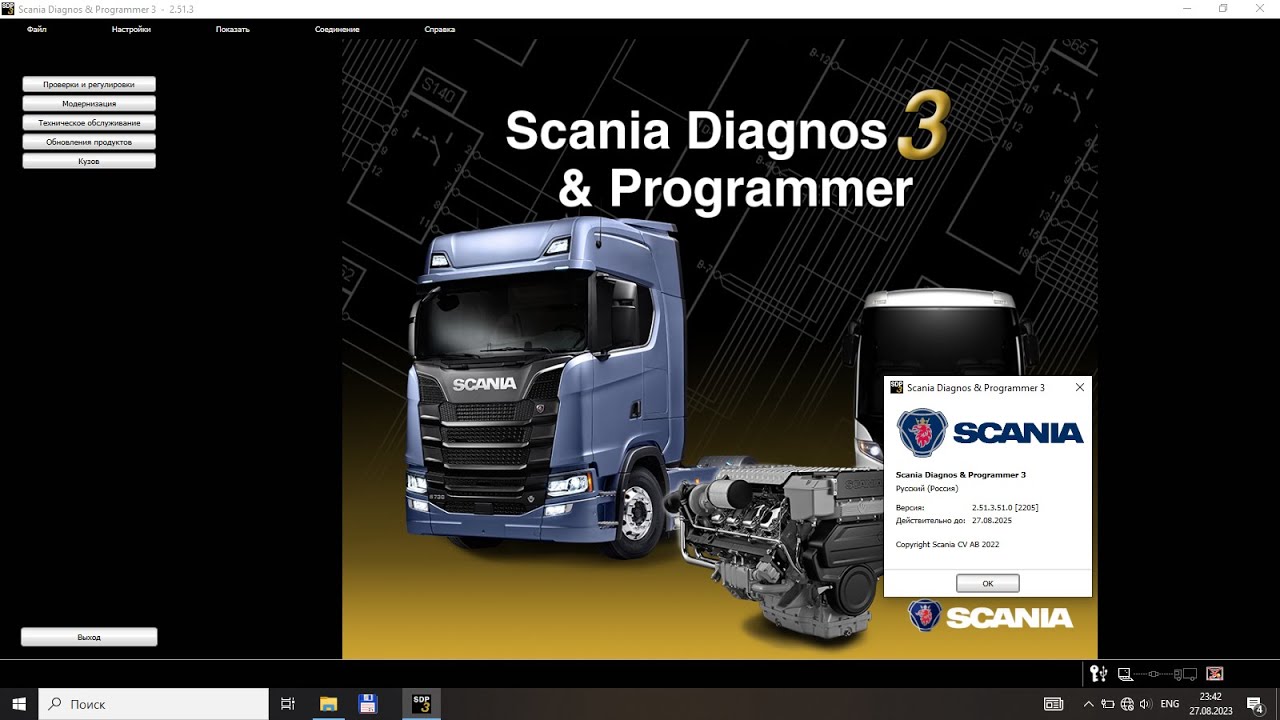Open the Файл menu

click(37, 29)
